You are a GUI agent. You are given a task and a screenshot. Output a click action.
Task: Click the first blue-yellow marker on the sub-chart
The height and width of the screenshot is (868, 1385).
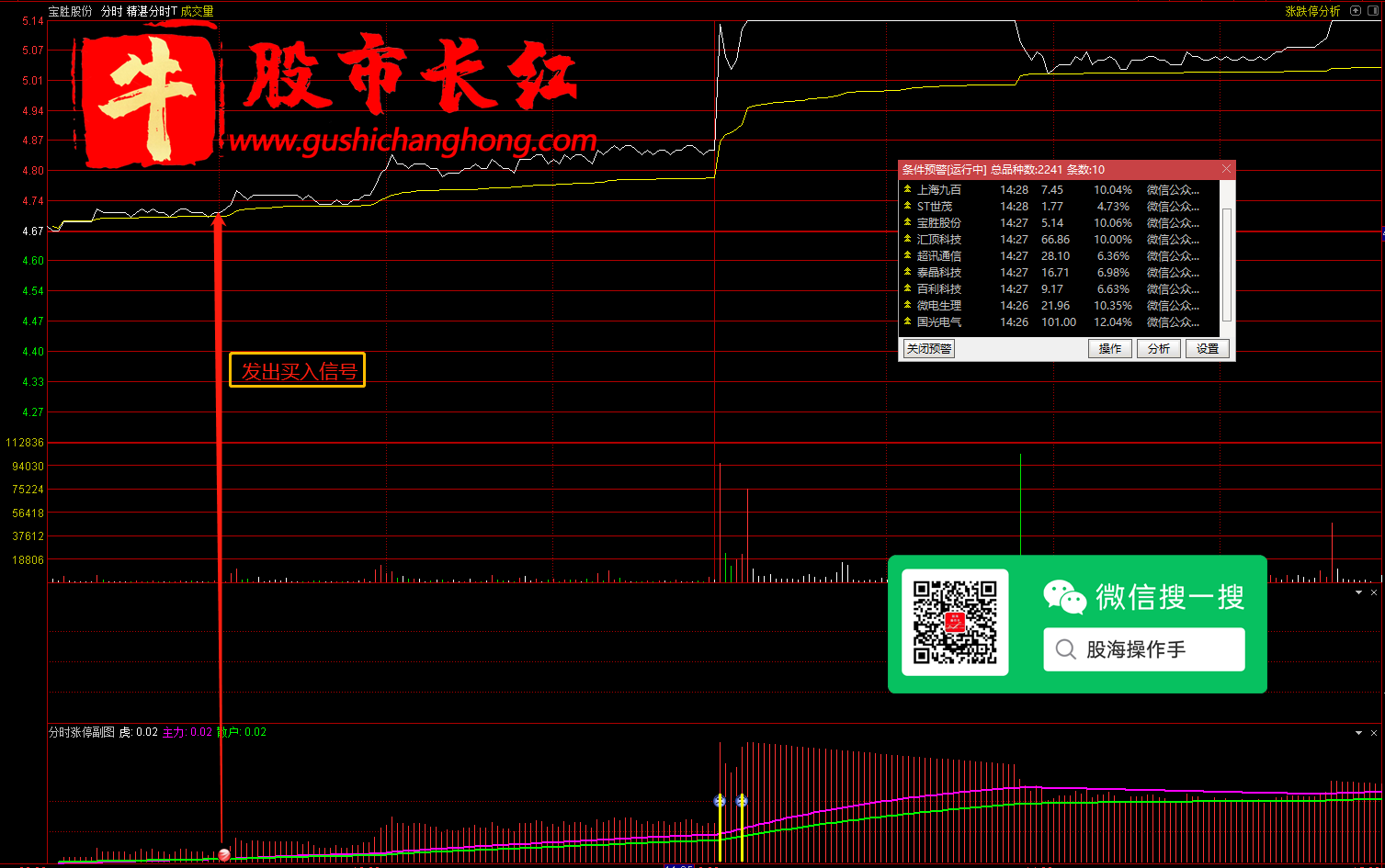pyautogui.click(x=720, y=801)
